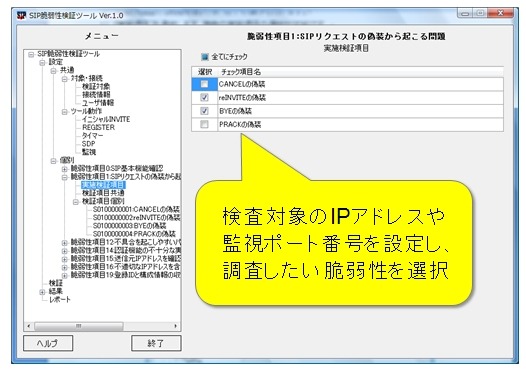Viewport: 526px width, 369px height.
Task: Uncheck the reINVITEの偽装 checkbox
Action: pos(204,97)
